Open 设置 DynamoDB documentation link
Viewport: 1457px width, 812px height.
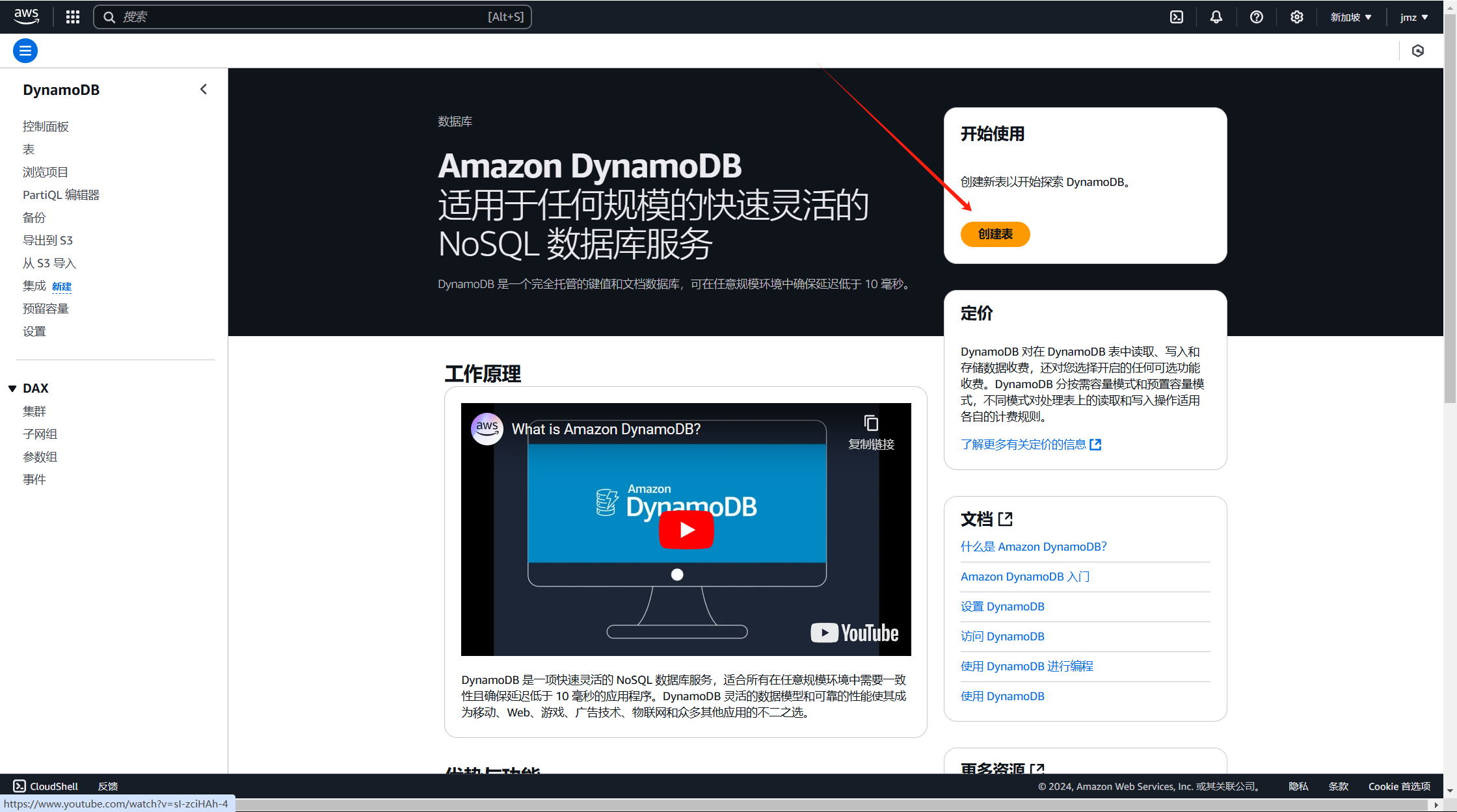[x=1002, y=606]
